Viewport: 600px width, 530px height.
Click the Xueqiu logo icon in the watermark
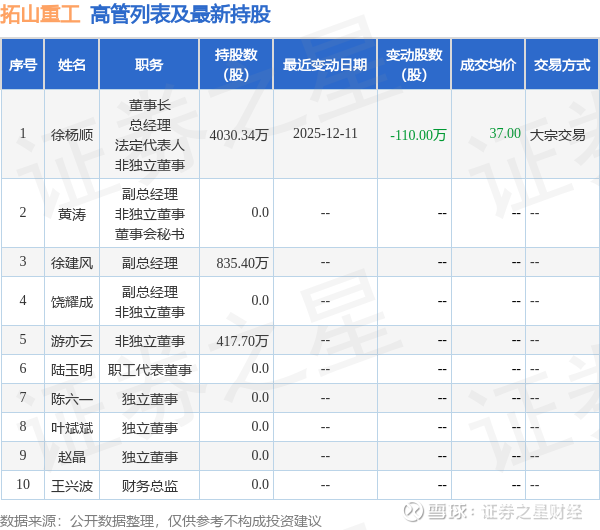click(414, 511)
